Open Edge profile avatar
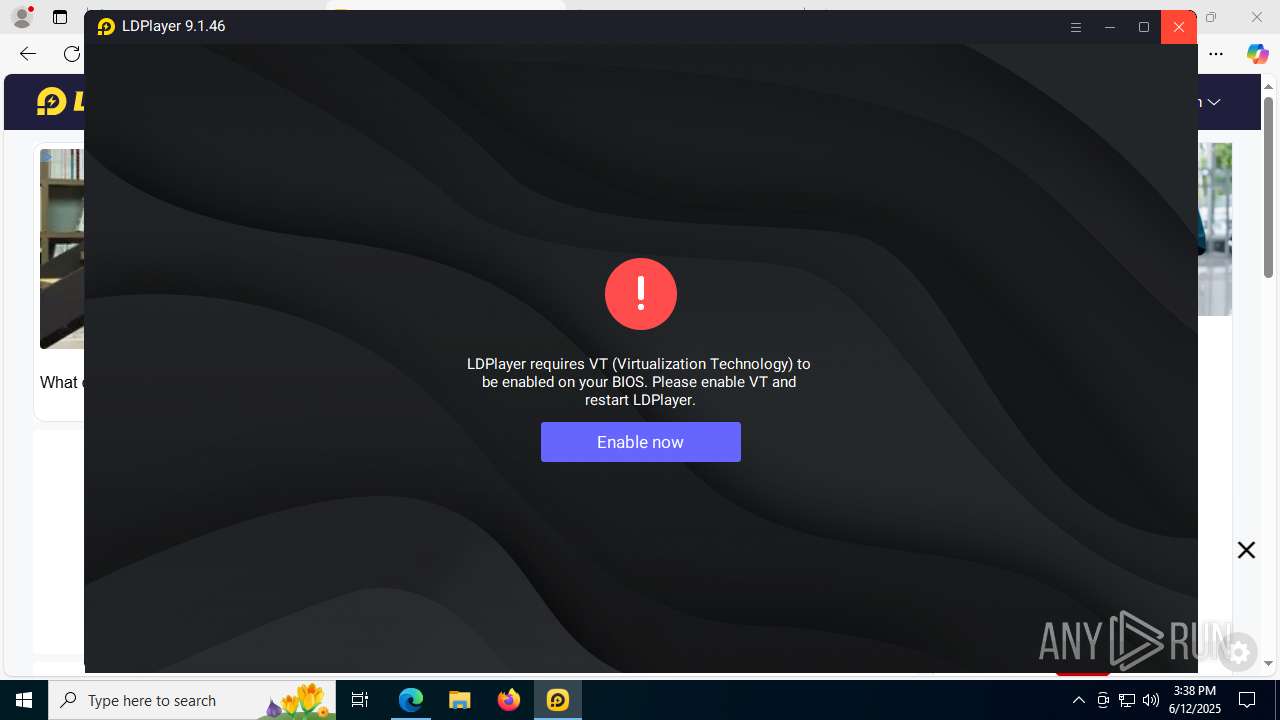This screenshot has height=720, width=1280. coord(22,17)
